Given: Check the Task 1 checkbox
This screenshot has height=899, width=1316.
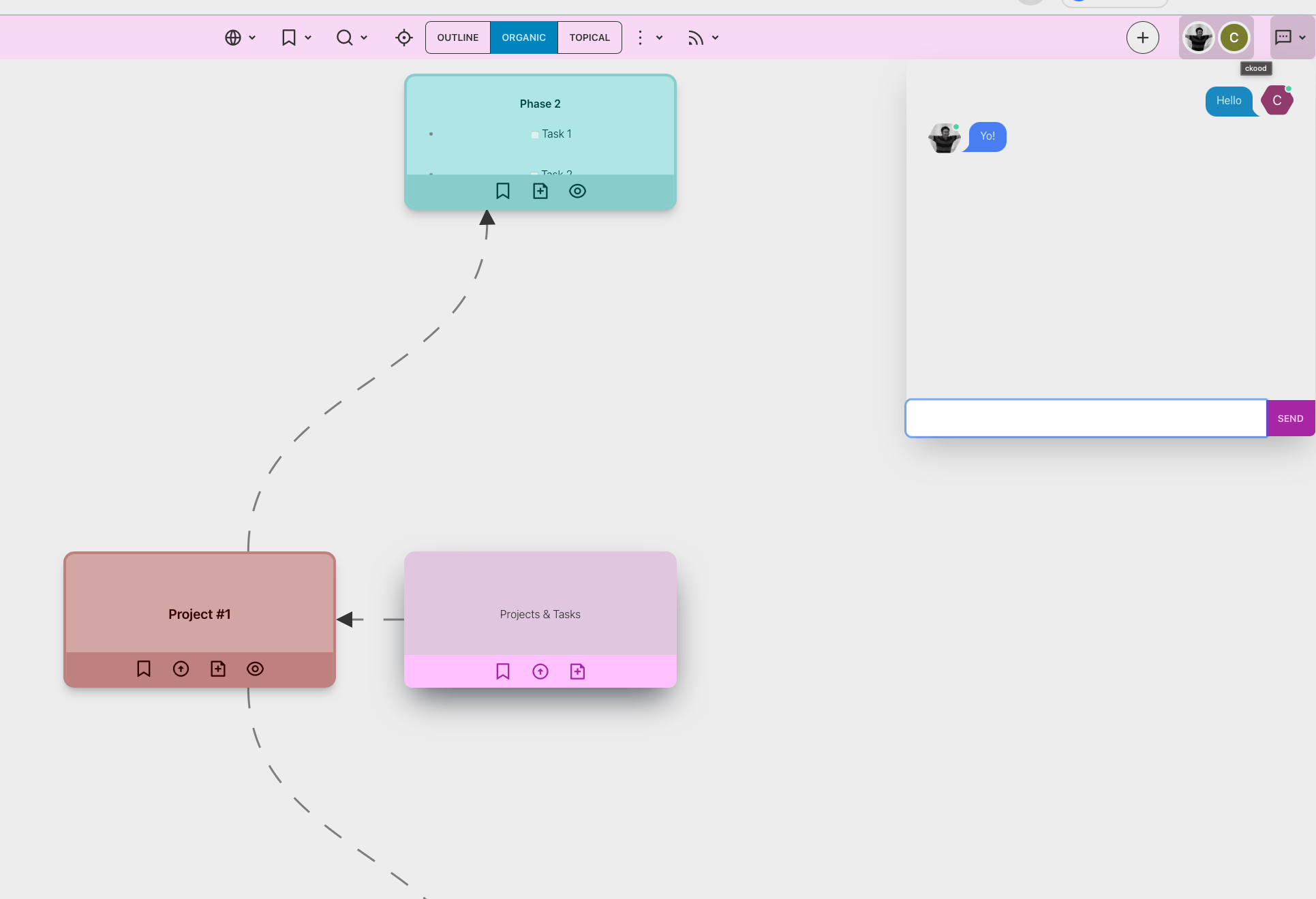Looking at the screenshot, I should [x=535, y=135].
